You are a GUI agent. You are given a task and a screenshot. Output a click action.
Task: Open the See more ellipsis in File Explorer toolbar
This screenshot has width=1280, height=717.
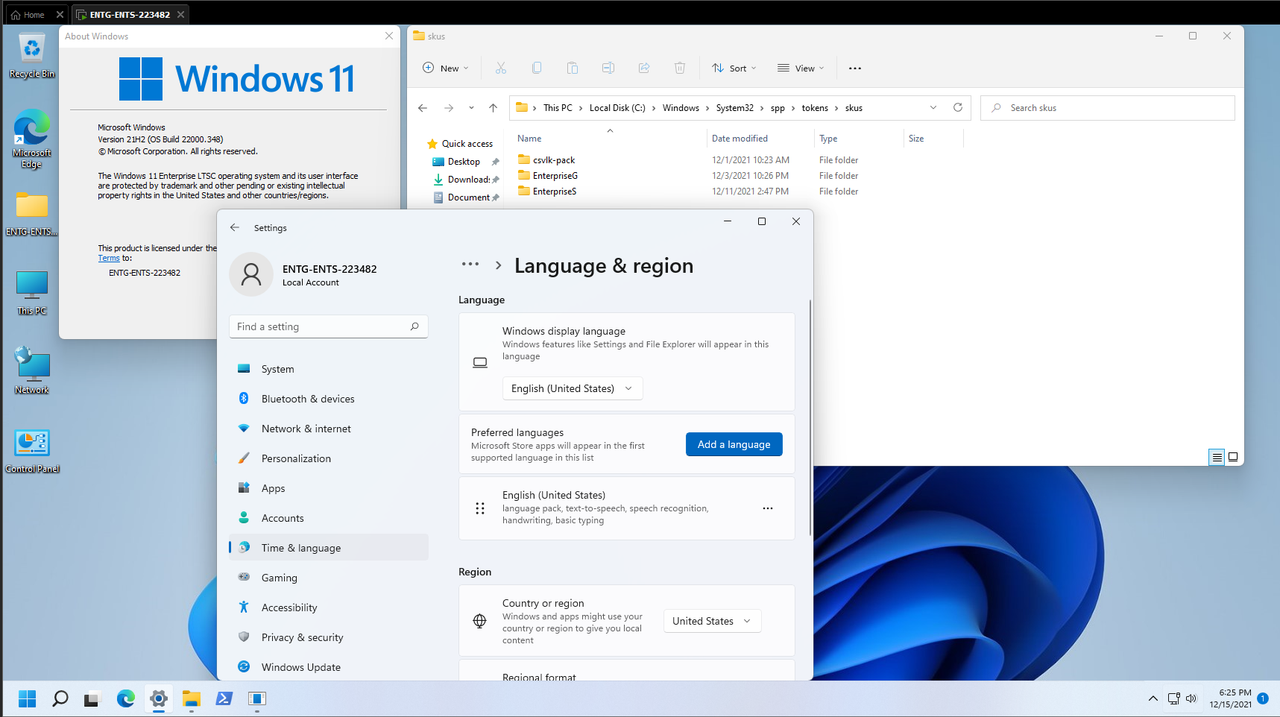coord(855,68)
